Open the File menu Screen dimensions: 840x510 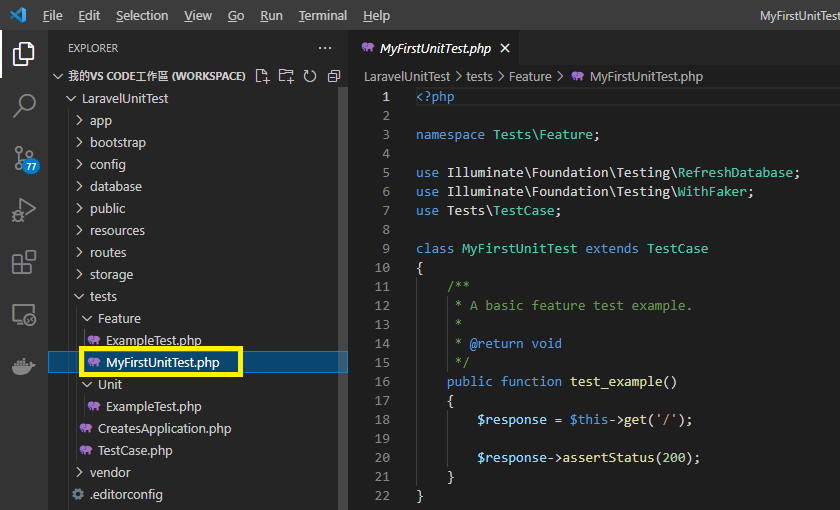pos(52,16)
